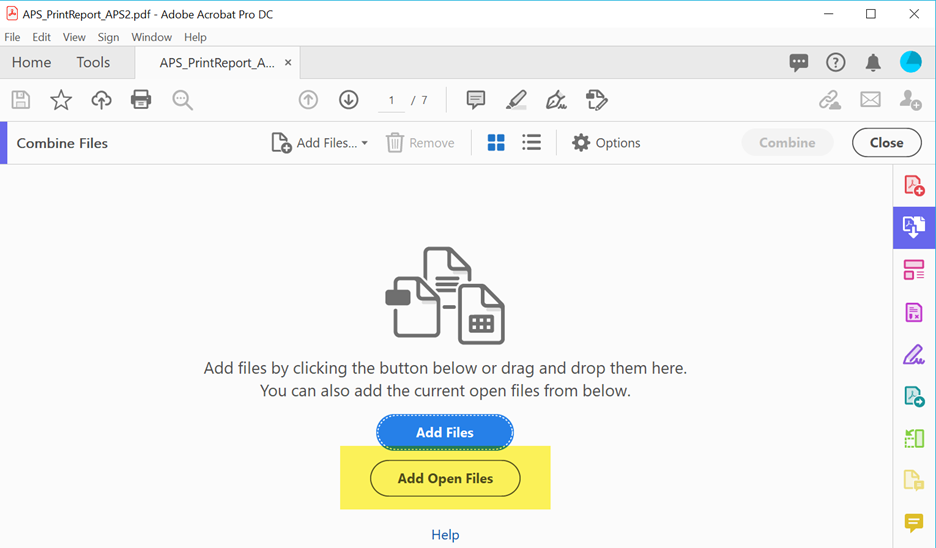Viewport: 936px width, 548px height.
Task: Open the Edit menu
Action: (x=41, y=37)
